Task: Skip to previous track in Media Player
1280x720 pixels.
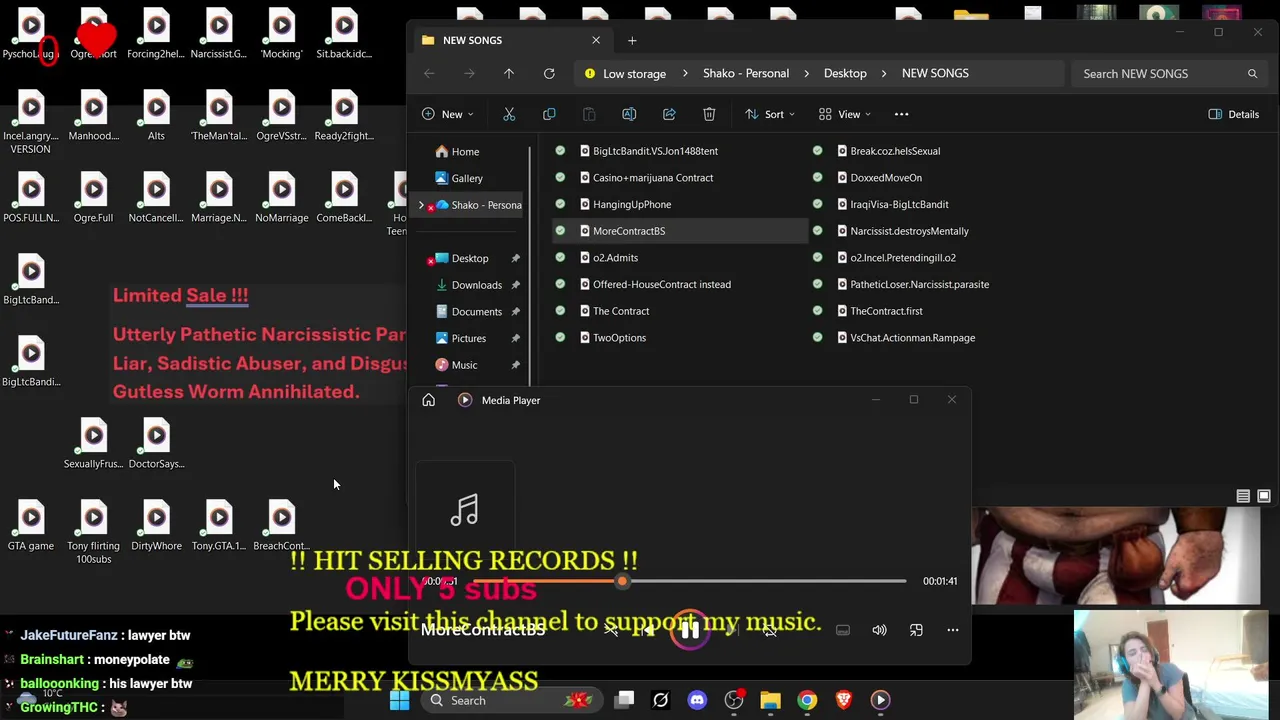Action: [649, 630]
